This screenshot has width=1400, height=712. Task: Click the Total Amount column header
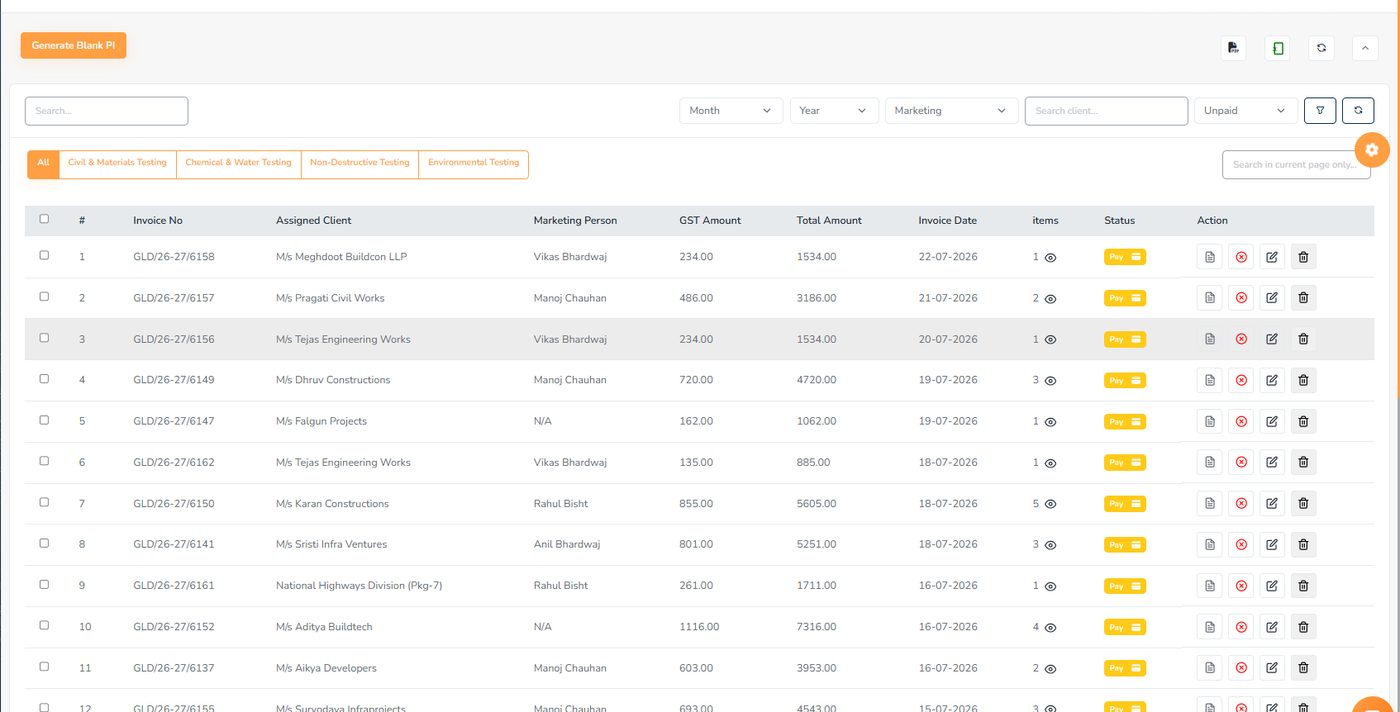[829, 220]
